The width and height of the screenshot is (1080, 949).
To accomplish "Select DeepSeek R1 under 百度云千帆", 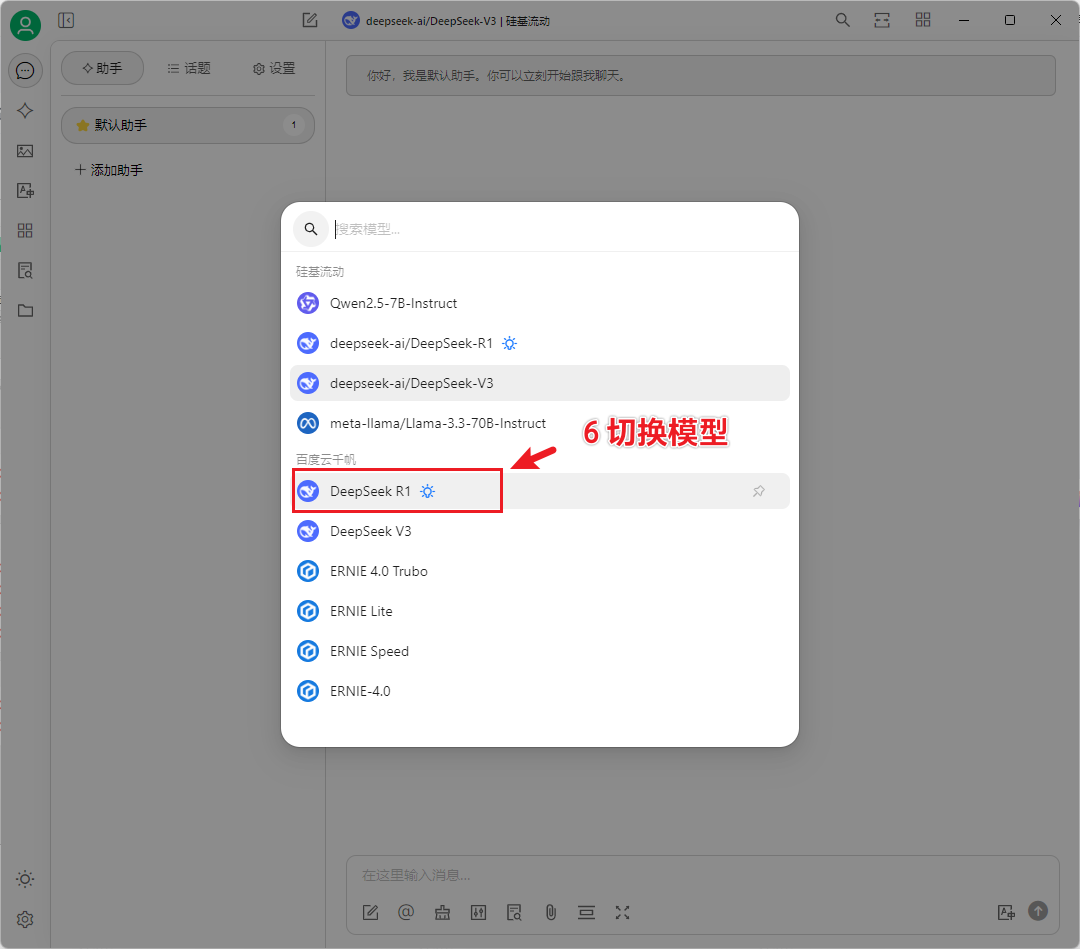I will 540,491.
